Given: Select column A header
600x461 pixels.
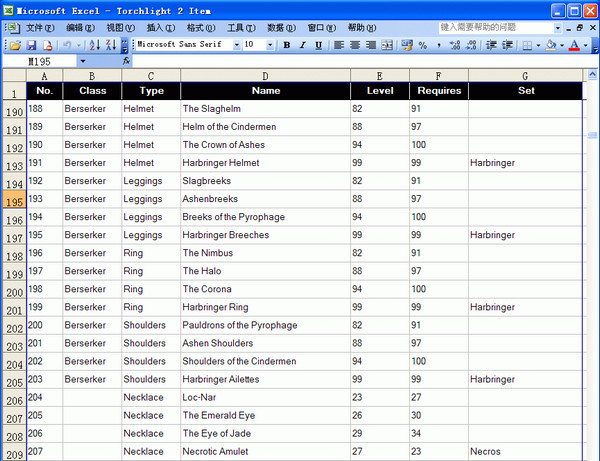Looking at the screenshot, I should (44, 76).
